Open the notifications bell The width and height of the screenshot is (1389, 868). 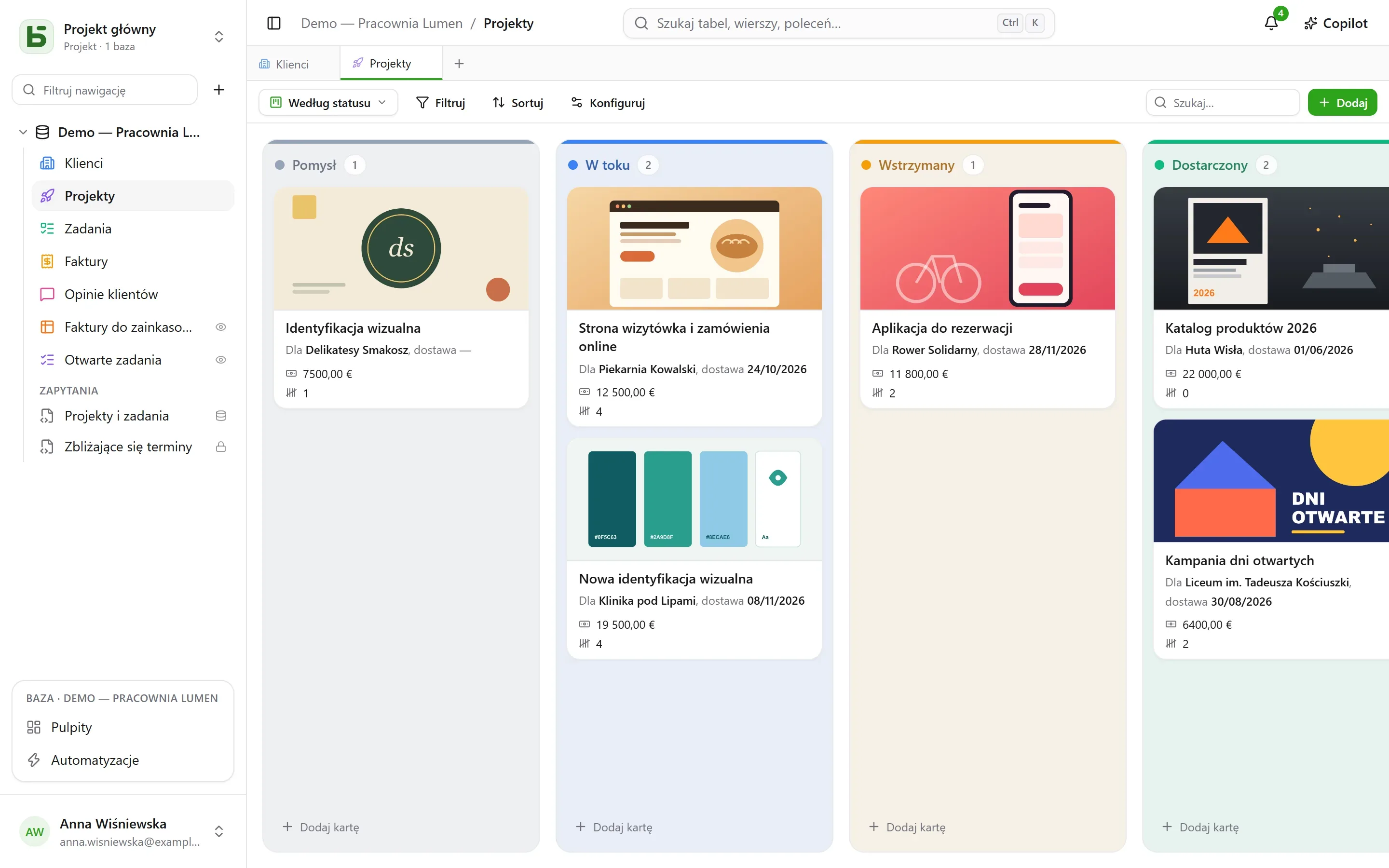pyautogui.click(x=1271, y=24)
